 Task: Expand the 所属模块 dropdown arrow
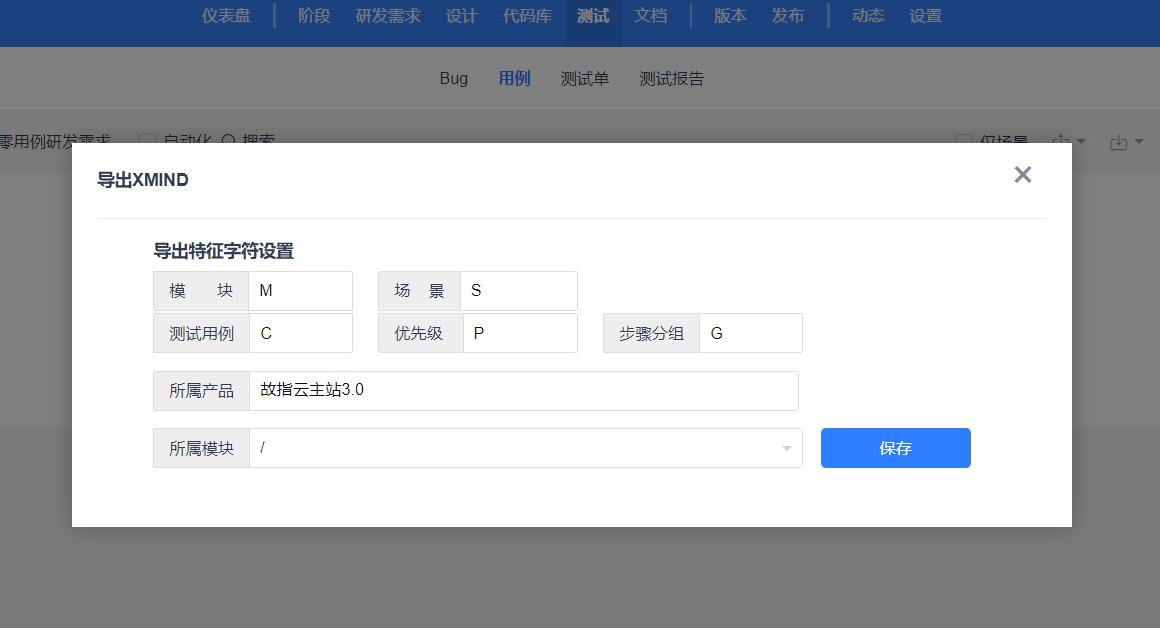click(x=786, y=448)
